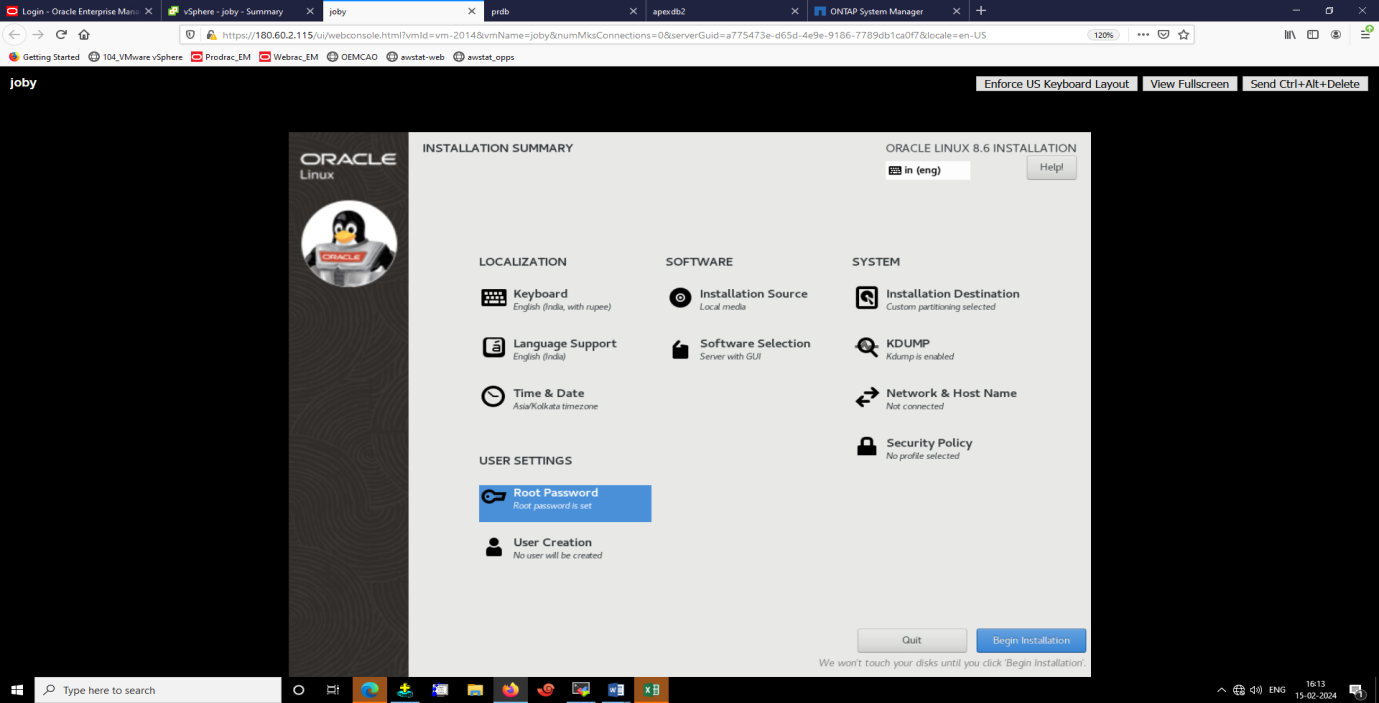Open Keyboard settings via its keyboard icon
The image size is (1379, 703).
pyautogui.click(x=494, y=298)
